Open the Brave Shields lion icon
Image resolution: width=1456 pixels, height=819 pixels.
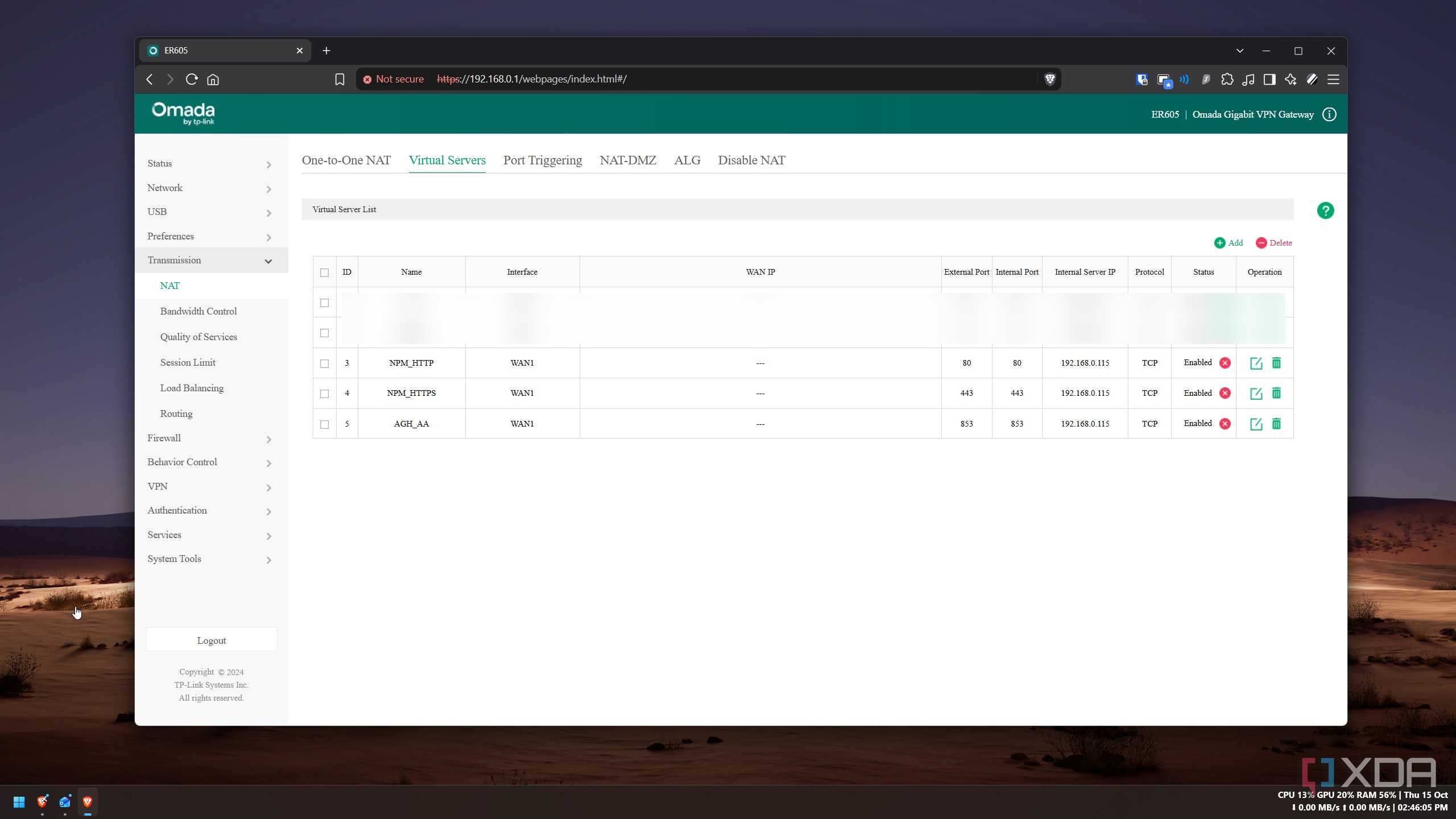coord(1050,79)
